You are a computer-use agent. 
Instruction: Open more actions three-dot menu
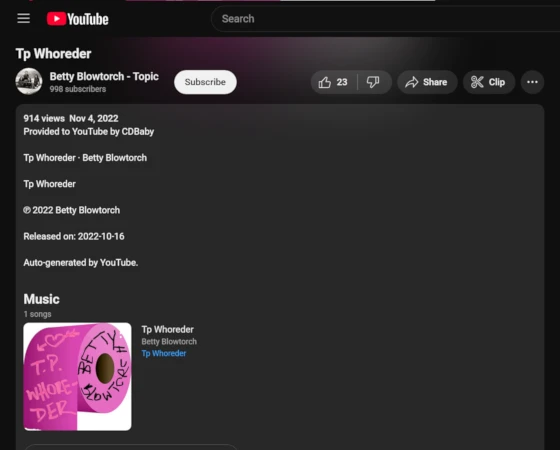click(x=532, y=82)
